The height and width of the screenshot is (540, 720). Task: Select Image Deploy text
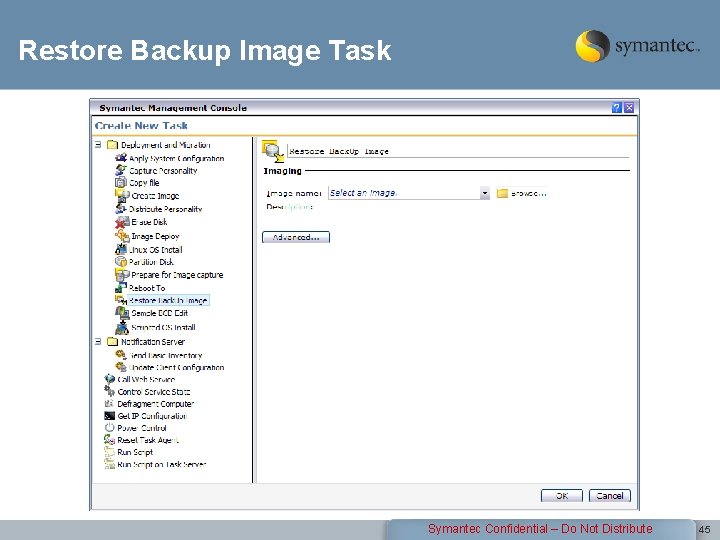click(155, 236)
